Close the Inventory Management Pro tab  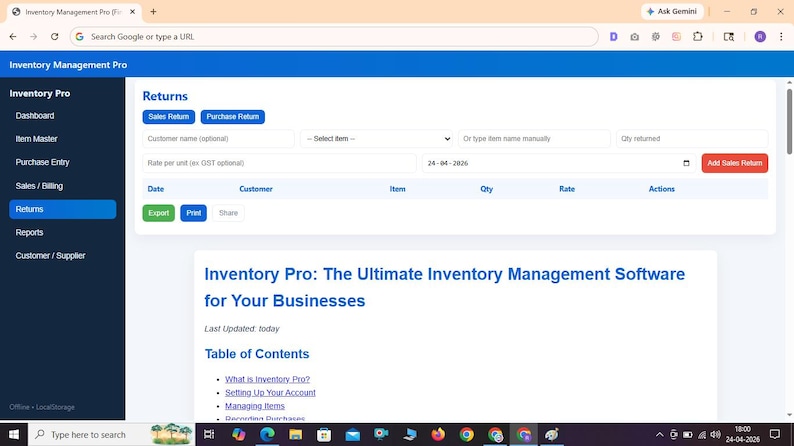point(132,12)
